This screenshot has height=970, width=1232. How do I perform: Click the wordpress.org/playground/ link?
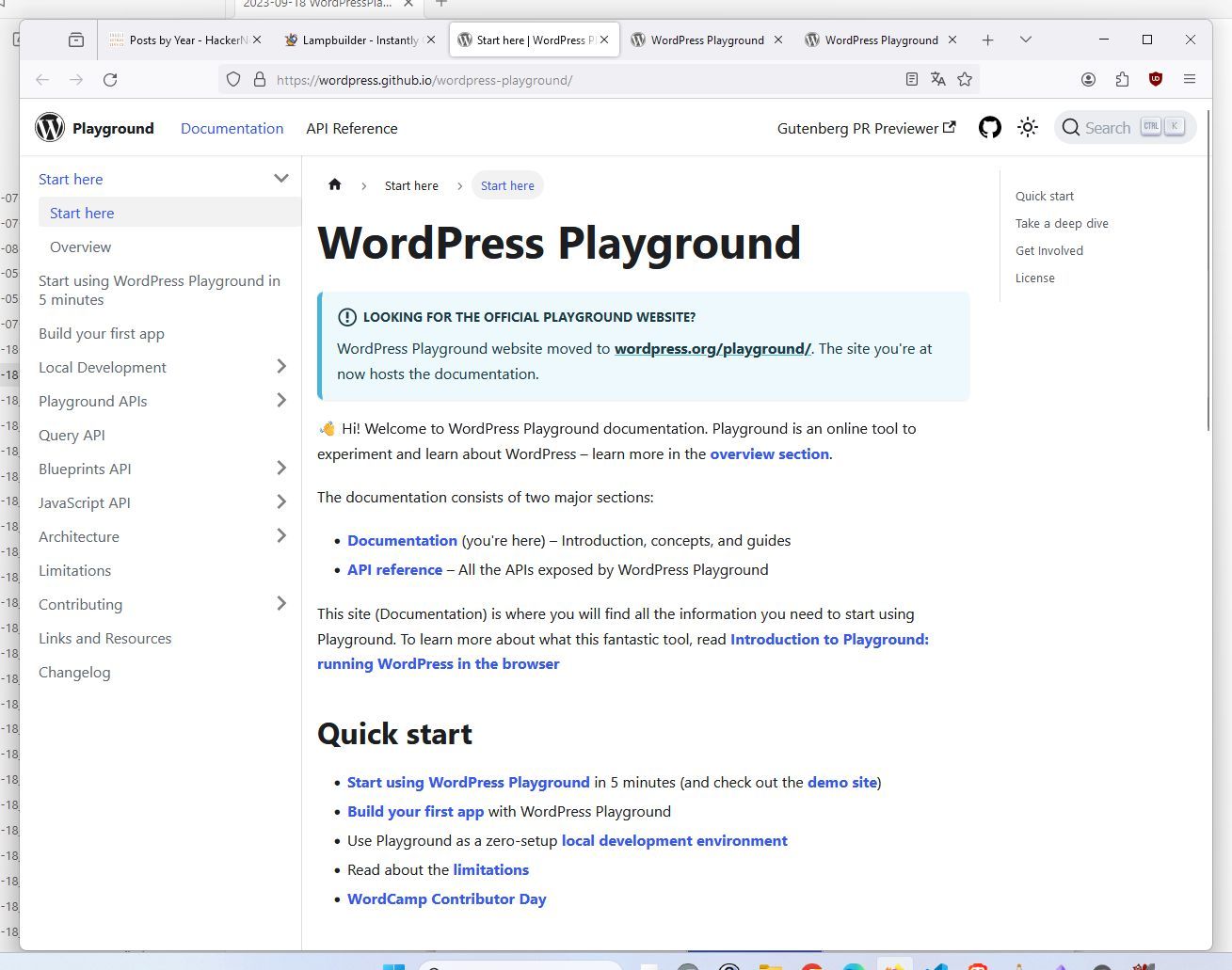[712, 348]
